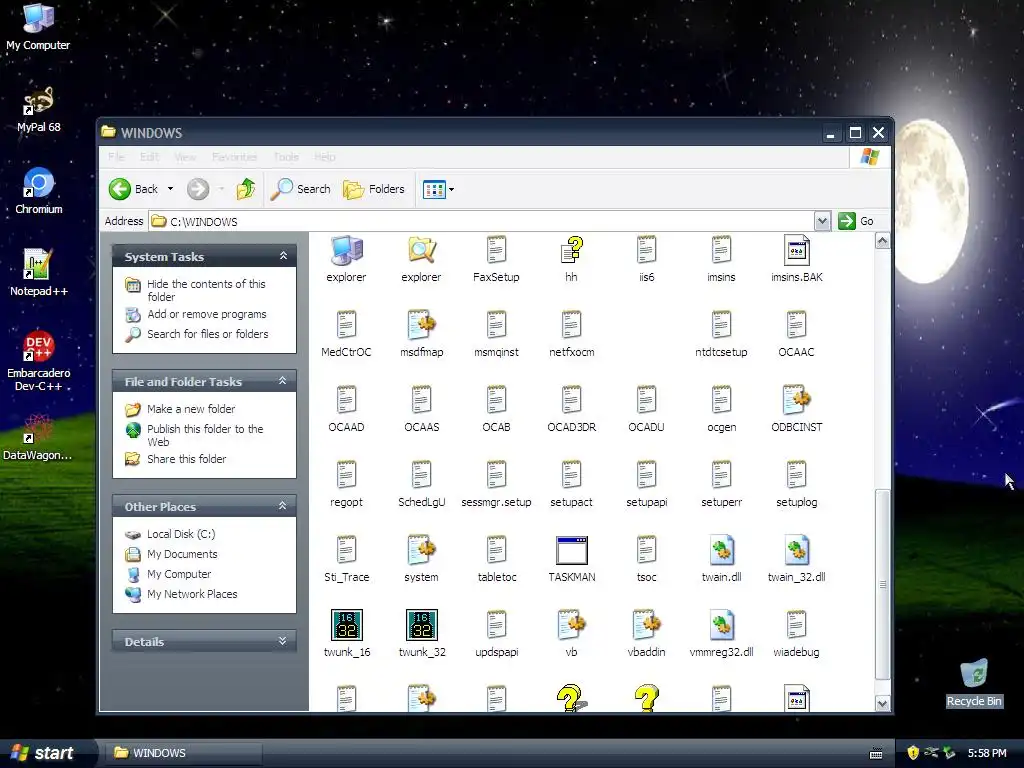
Task: Click Search for files or folders
Action: click(208, 334)
